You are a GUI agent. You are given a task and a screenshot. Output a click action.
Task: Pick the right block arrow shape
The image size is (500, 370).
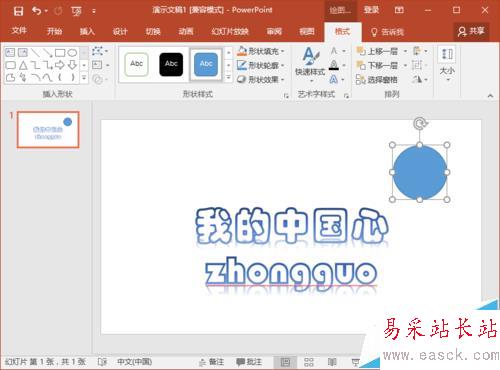[60, 65]
